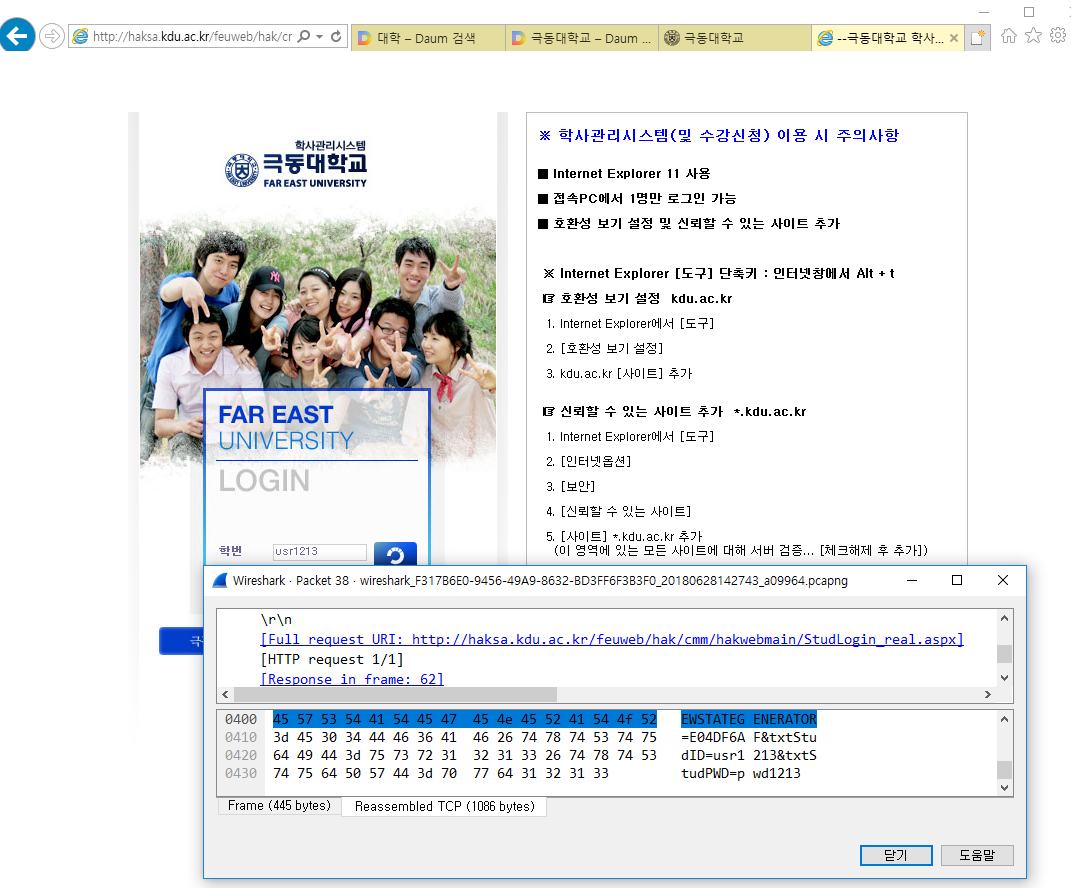
Task: Switch to the '극동대학교 – Daum' tab
Action: click(x=582, y=38)
